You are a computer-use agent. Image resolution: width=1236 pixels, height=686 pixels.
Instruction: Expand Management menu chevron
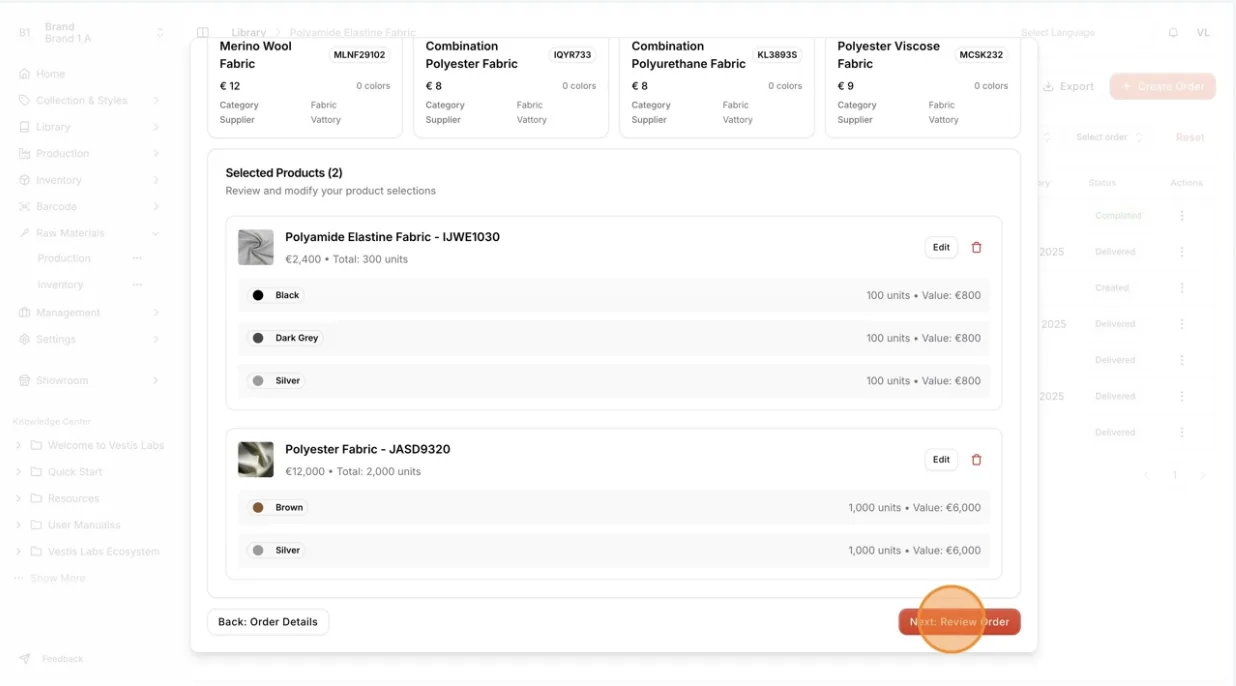[x=156, y=312]
